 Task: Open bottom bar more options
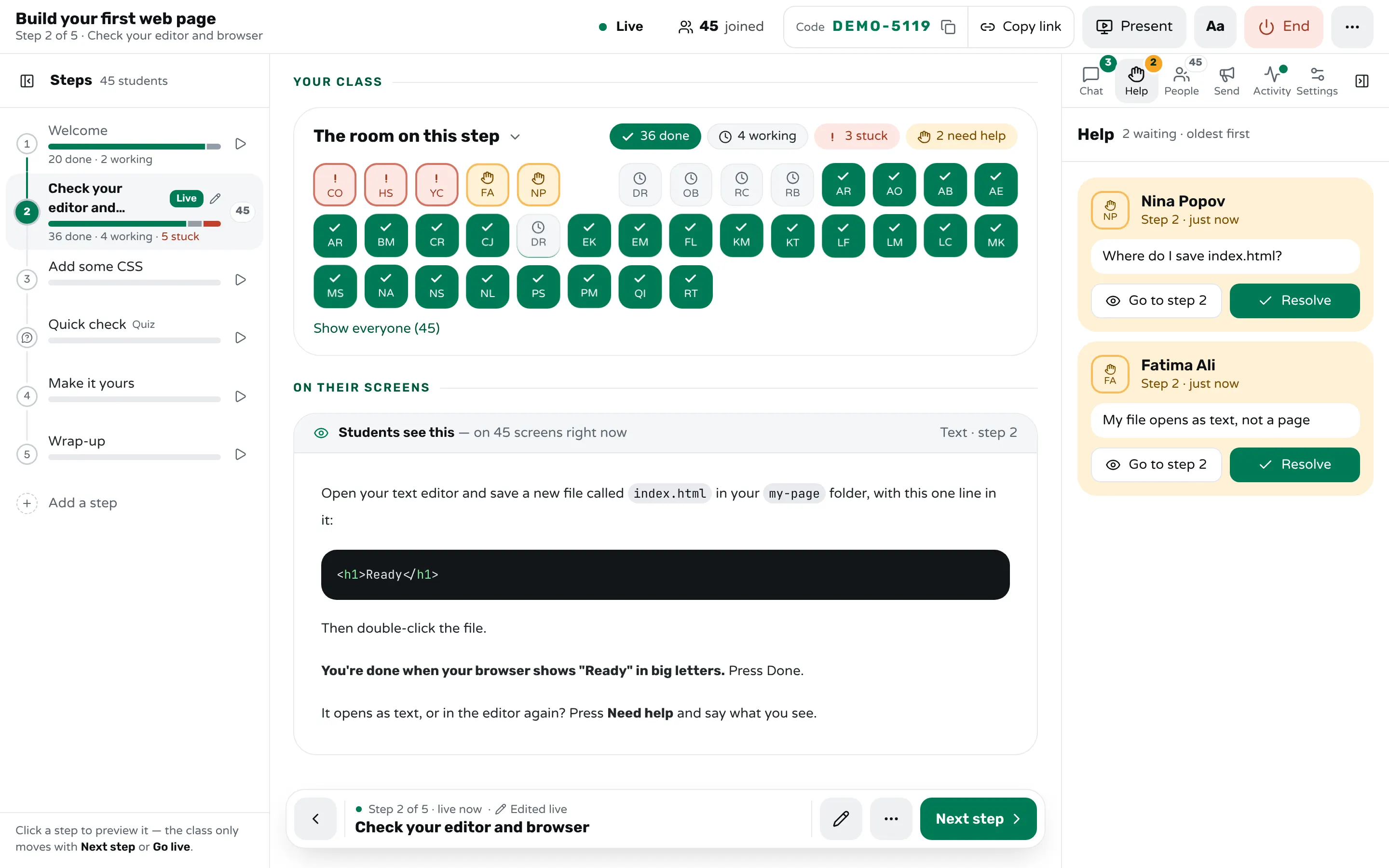891,819
